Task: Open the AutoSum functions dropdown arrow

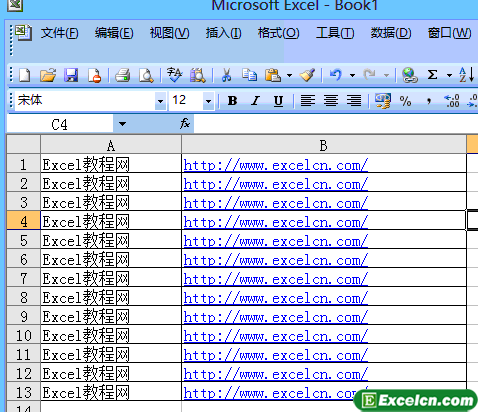Action: [449, 75]
